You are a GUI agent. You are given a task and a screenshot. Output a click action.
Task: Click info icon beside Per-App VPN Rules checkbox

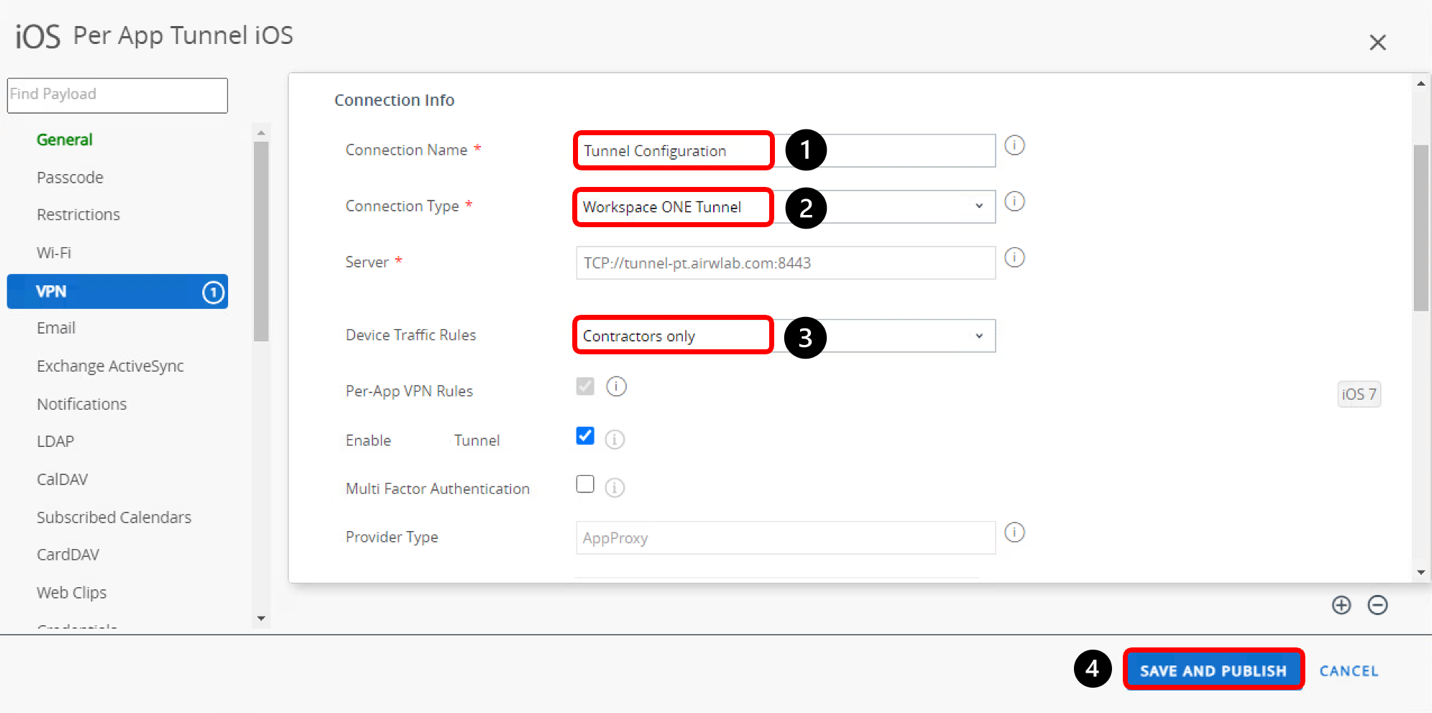pos(616,387)
